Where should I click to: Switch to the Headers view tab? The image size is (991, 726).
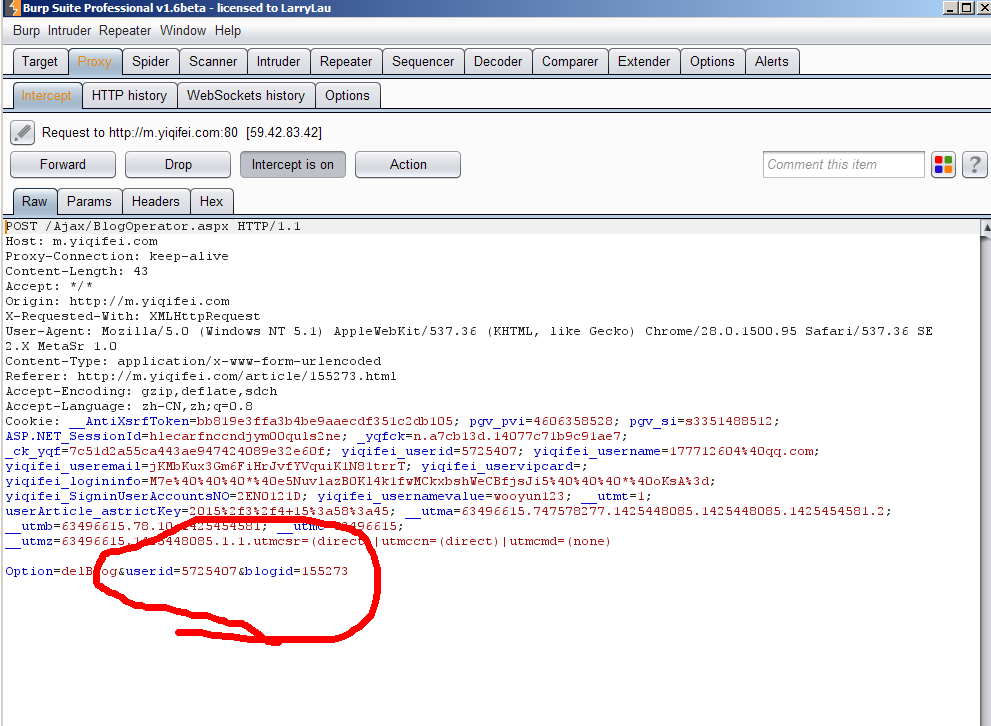tap(155, 202)
